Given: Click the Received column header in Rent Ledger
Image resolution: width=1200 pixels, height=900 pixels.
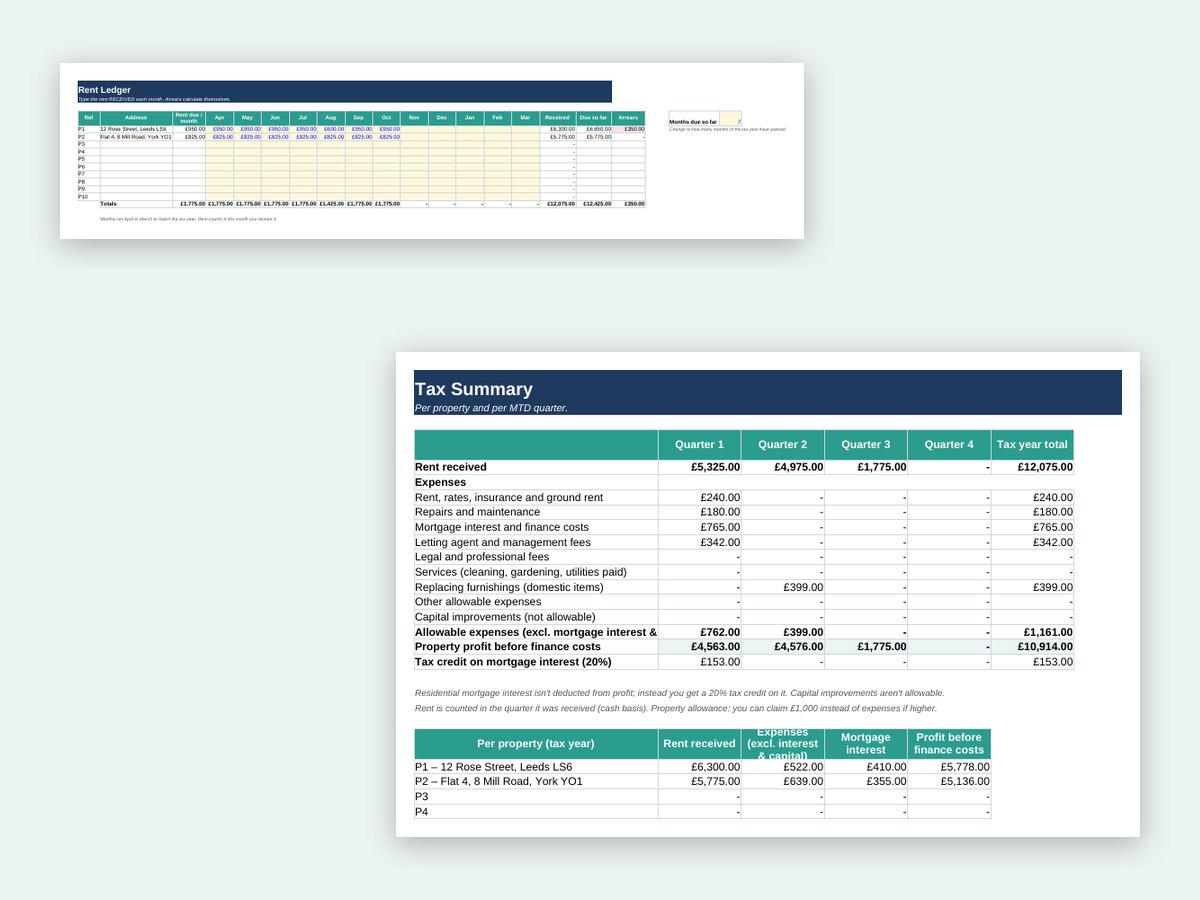Looking at the screenshot, I should [557, 118].
